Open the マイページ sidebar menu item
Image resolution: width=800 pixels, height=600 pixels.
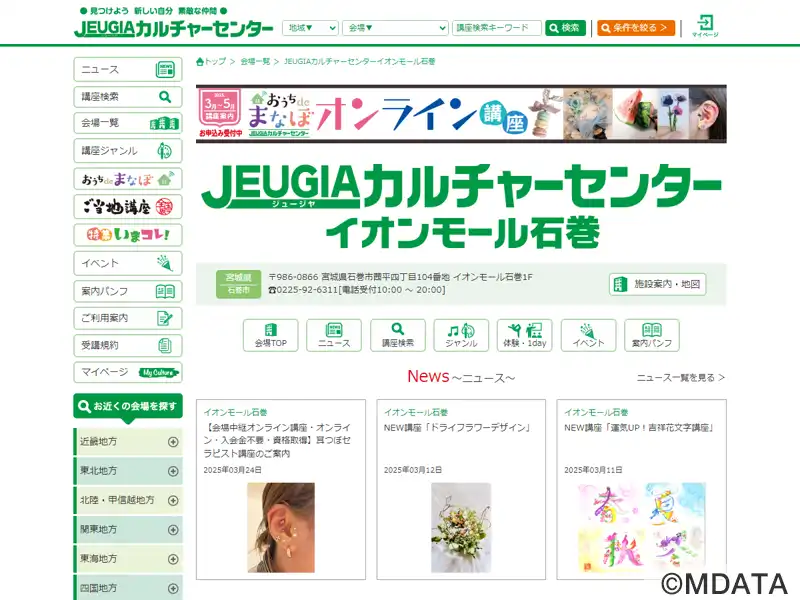128,372
